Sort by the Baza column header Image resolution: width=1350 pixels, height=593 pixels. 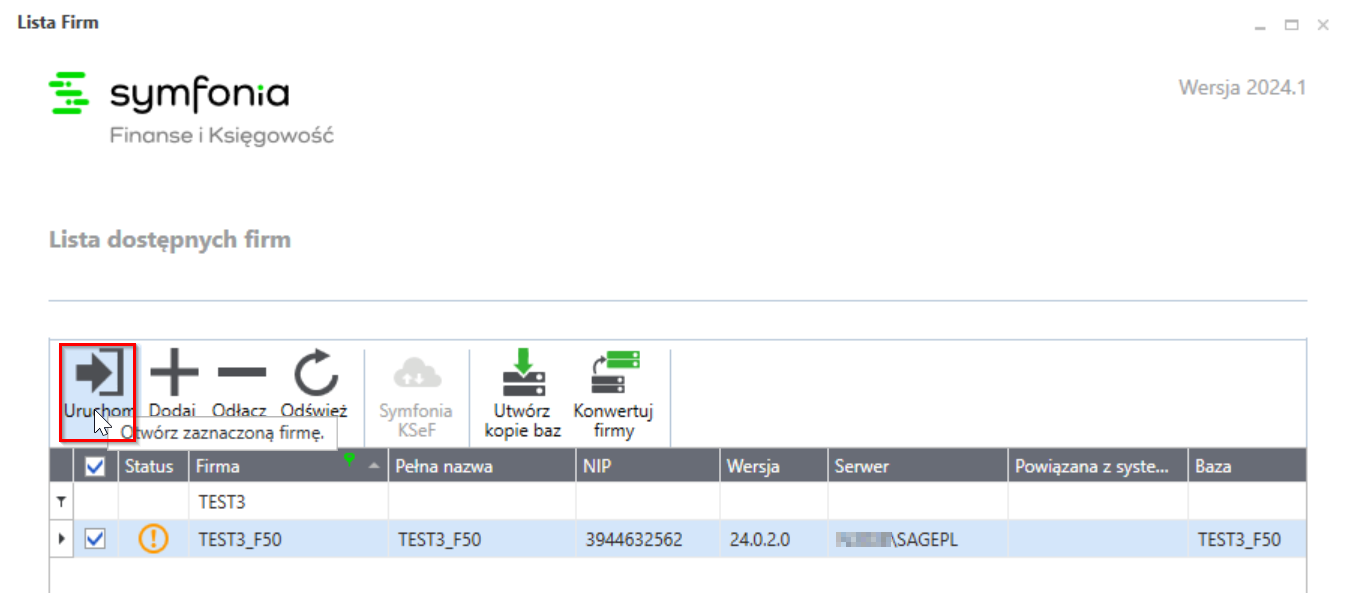(x=1247, y=466)
